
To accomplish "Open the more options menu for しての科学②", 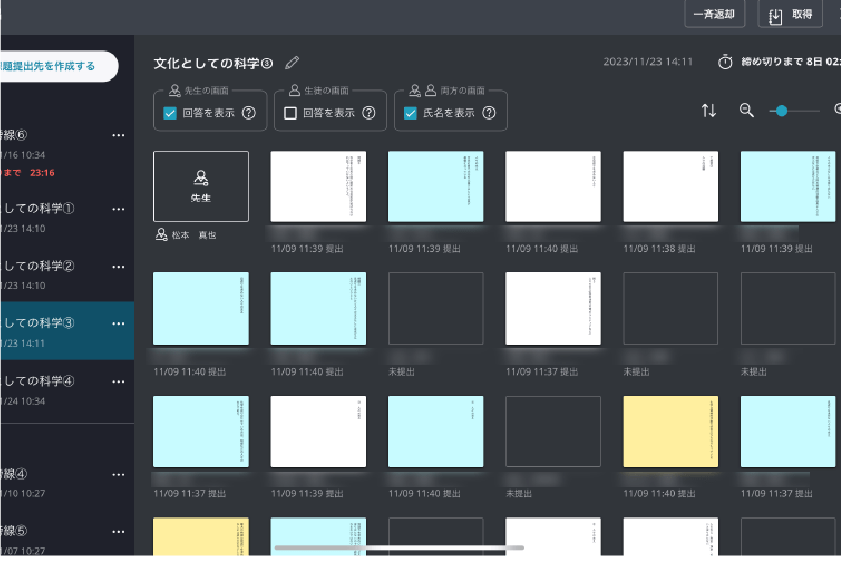I will (x=118, y=267).
